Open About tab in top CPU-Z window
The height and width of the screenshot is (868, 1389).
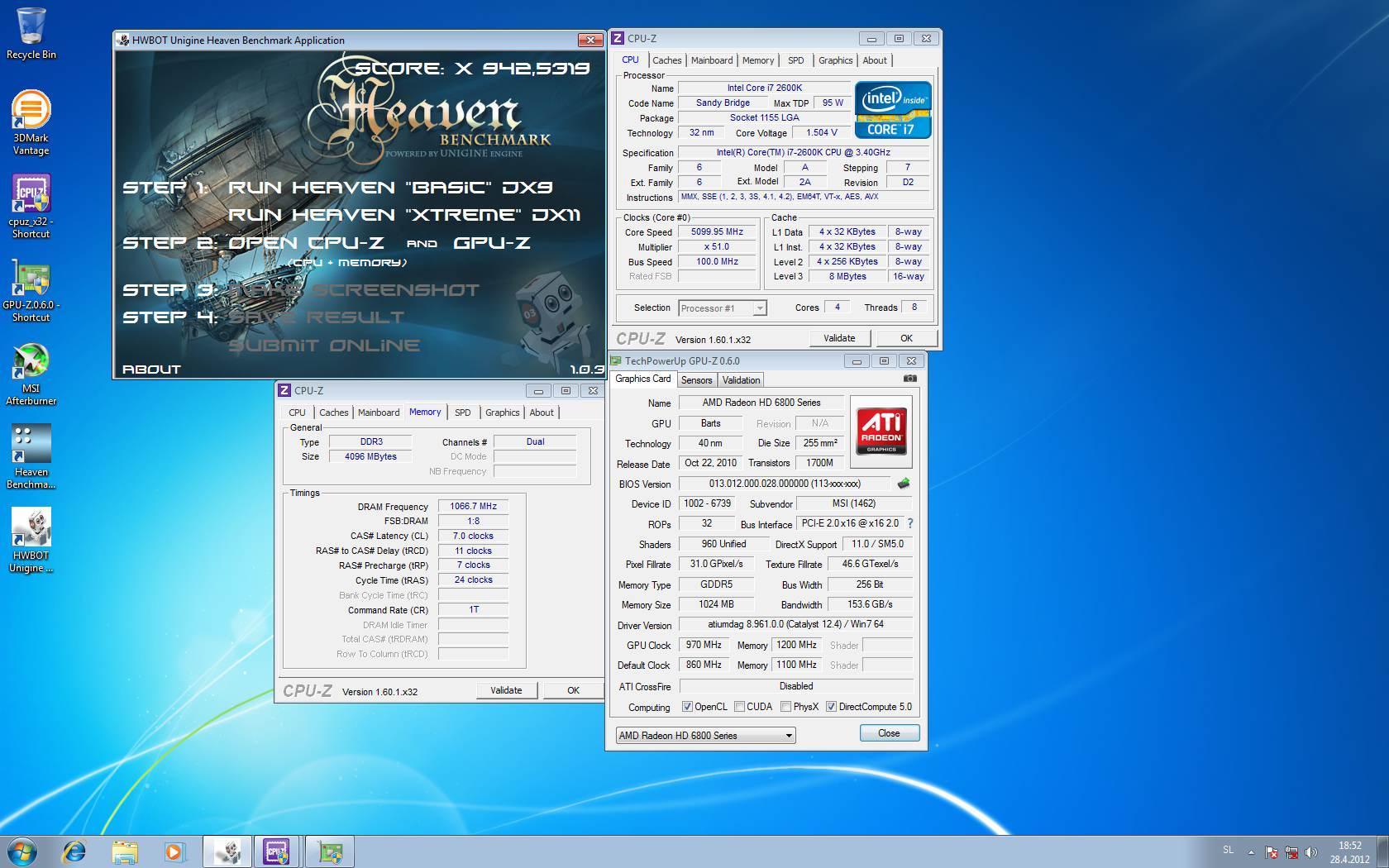[875, 60]
